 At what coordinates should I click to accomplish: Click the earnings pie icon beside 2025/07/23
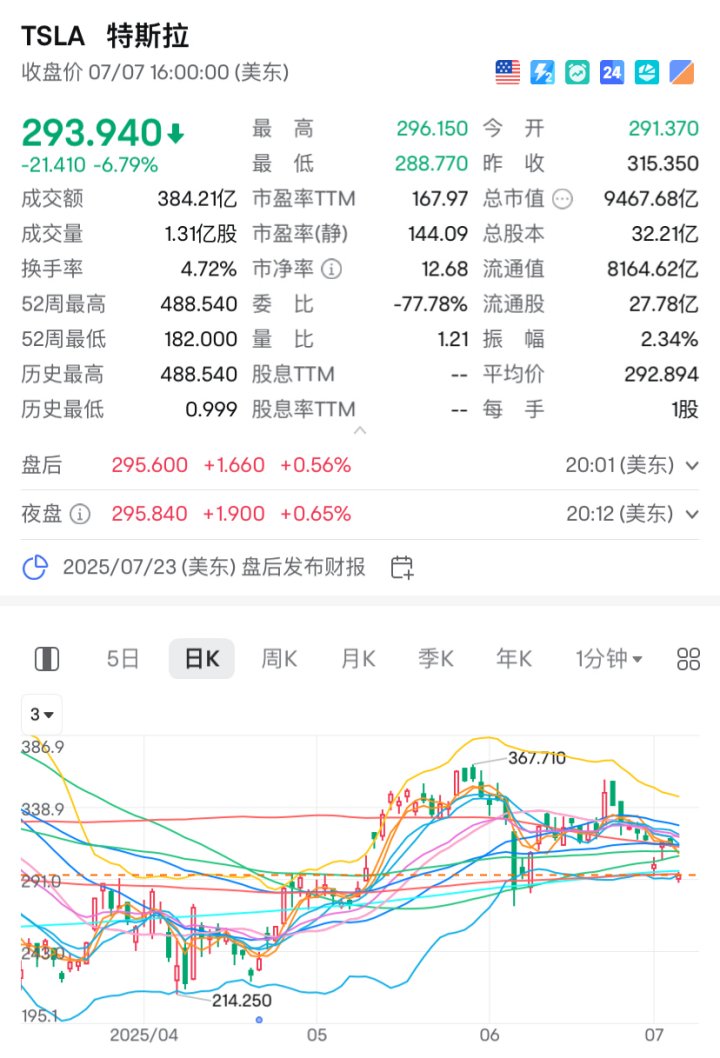(x=35, y=567)
